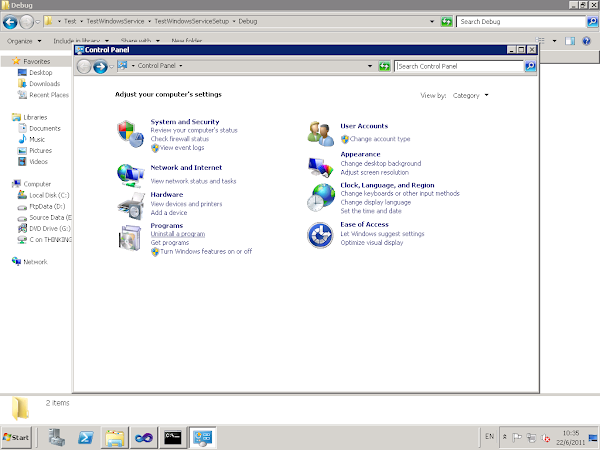Expand Debug address bar history dropdown
The image size is (600, 450).
pyautogui.click(x=432, y=21)
